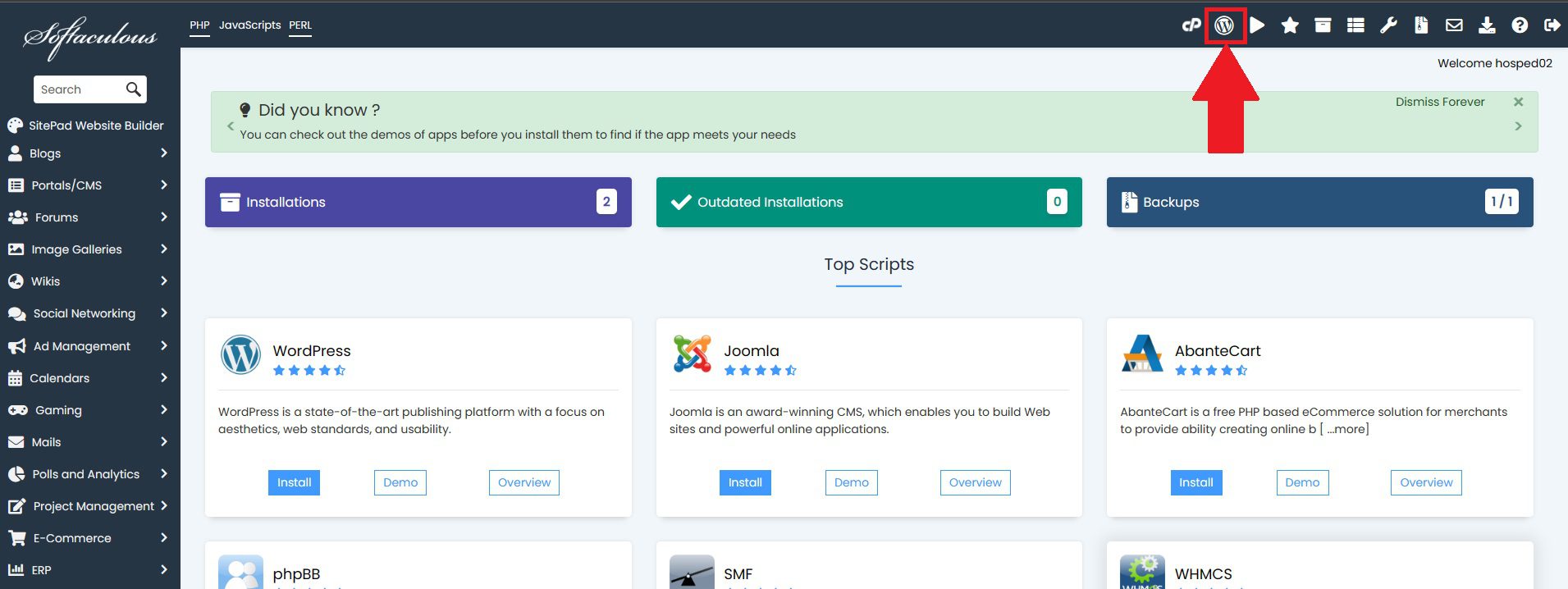Open the star ratings icon in top bar
The width and height of the screenshot is (1568, 589).
(1290, 25)
